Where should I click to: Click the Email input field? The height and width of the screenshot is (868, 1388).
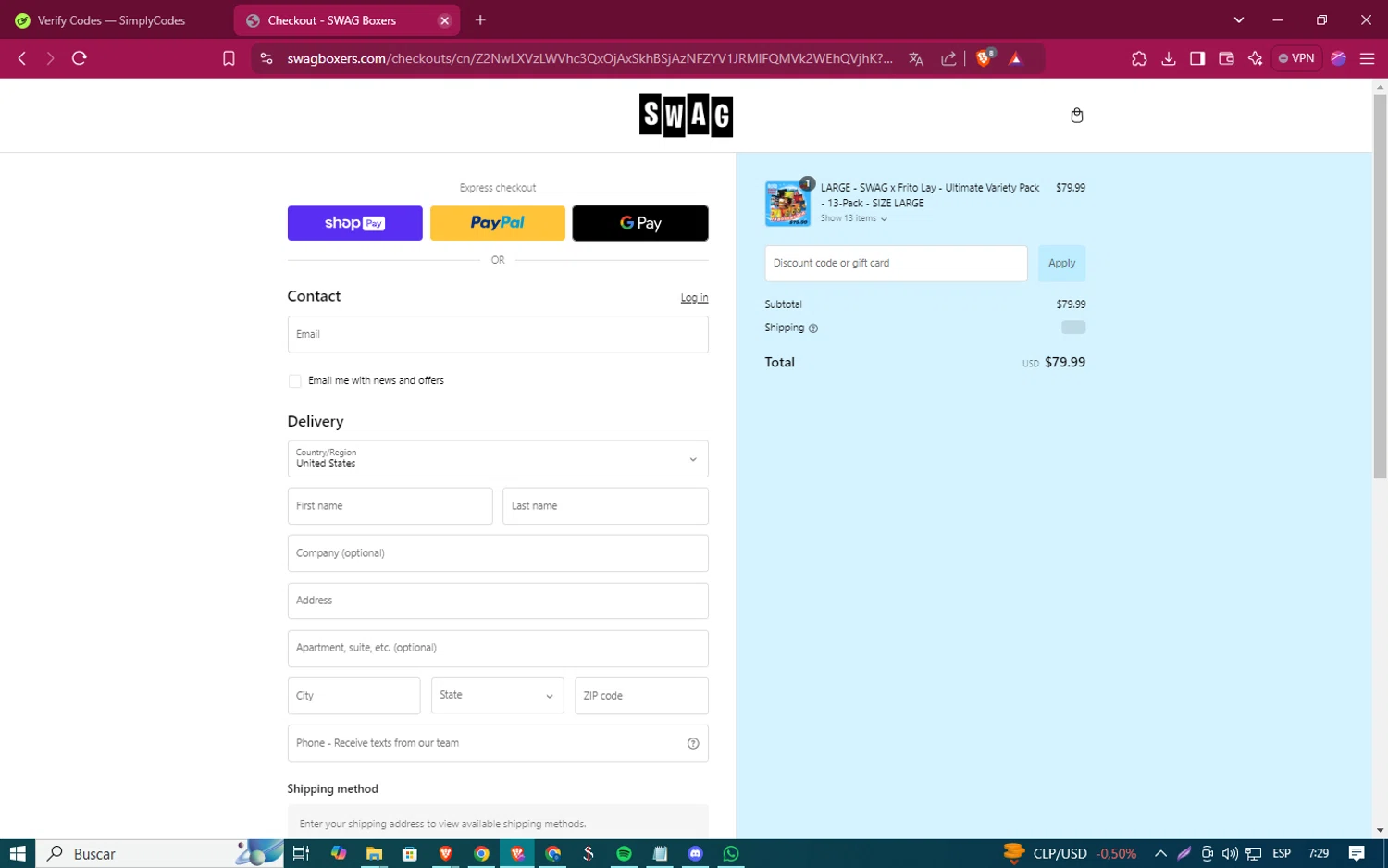pos(498,335)
